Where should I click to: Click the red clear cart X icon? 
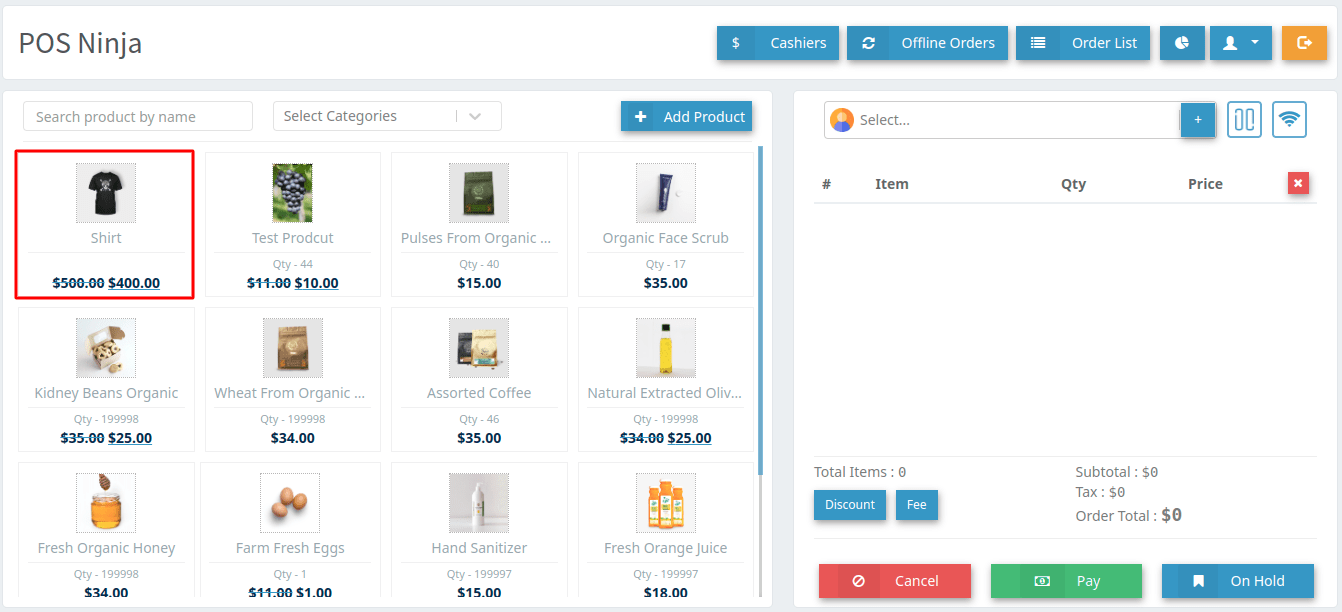coord(1298,183)
